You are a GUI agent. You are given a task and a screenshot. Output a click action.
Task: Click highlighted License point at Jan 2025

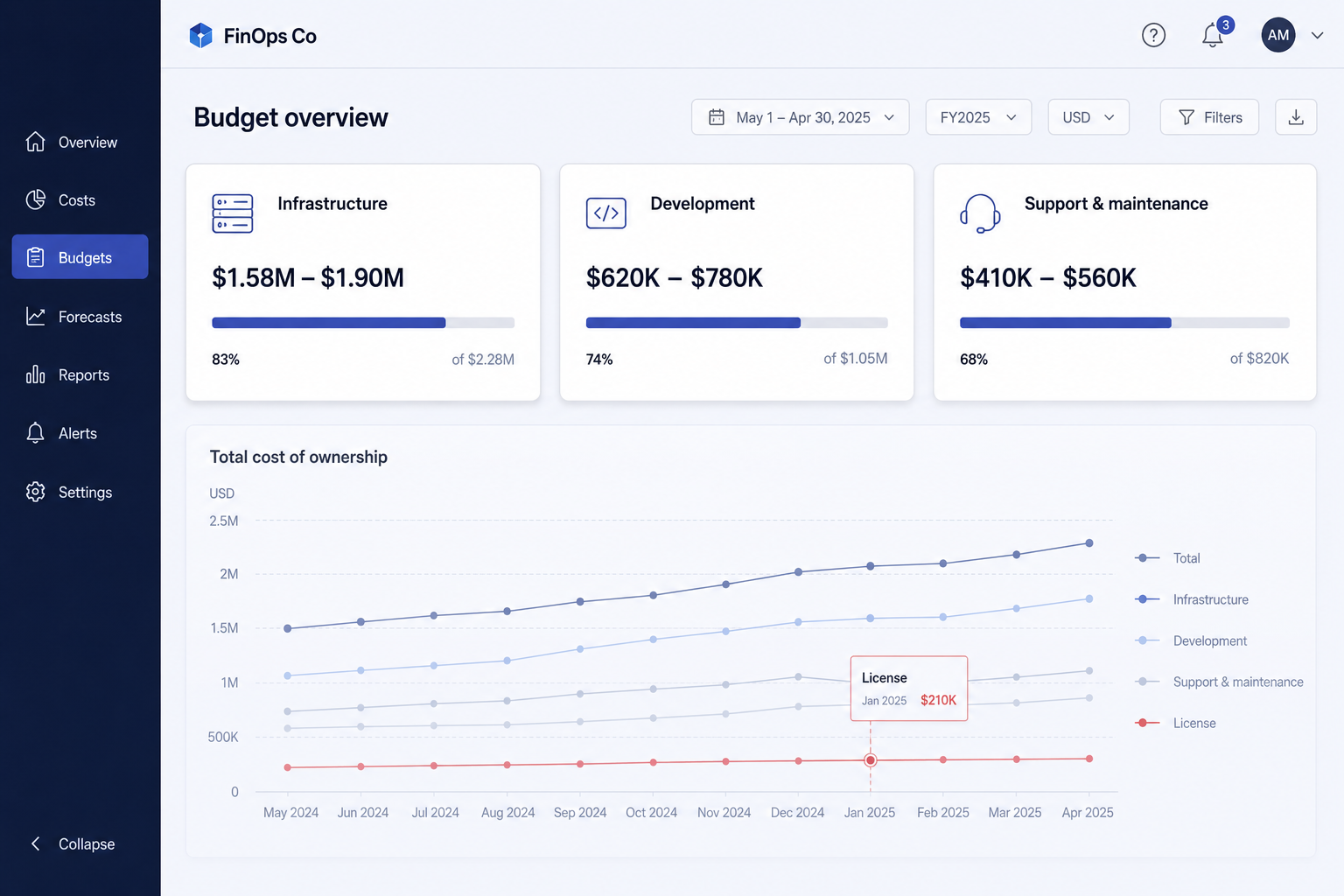871,760
